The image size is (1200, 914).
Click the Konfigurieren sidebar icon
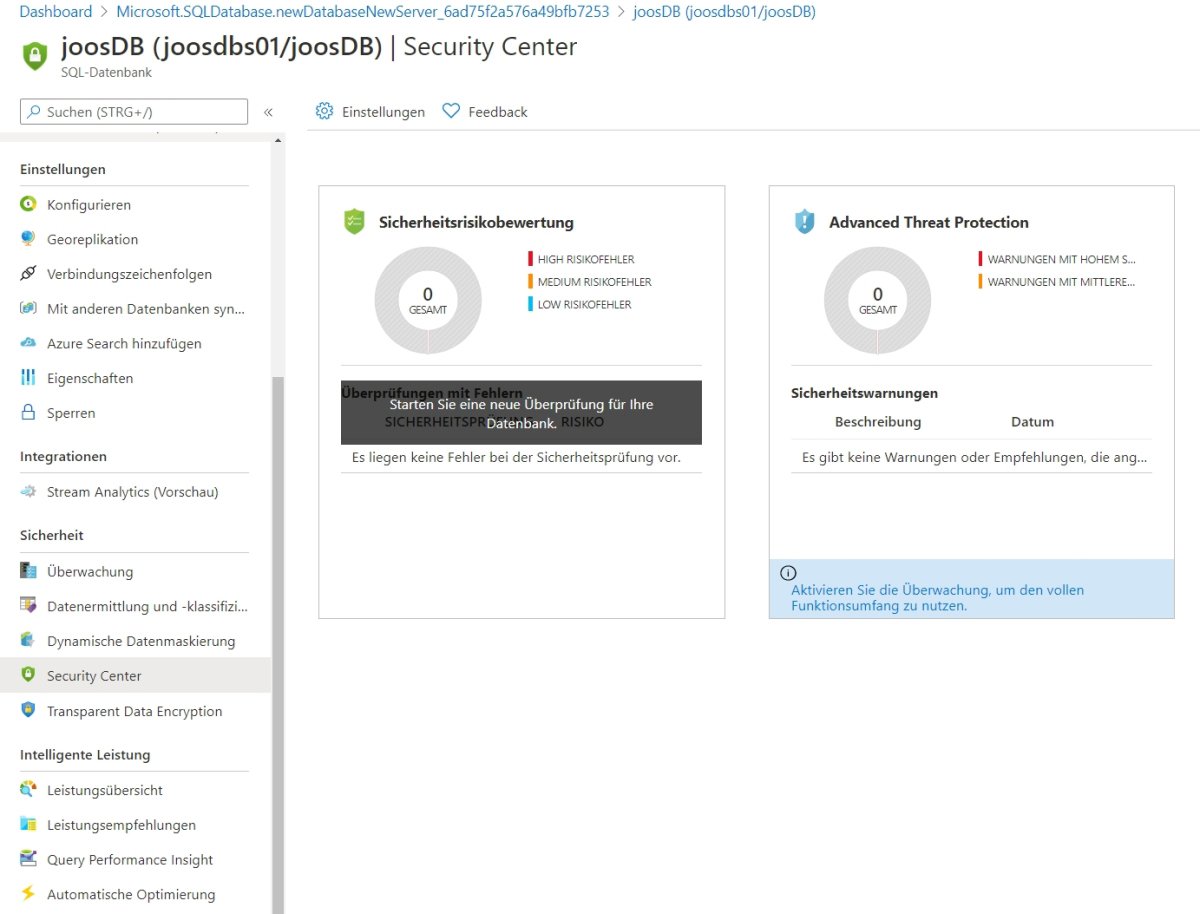tap(28, 204)
